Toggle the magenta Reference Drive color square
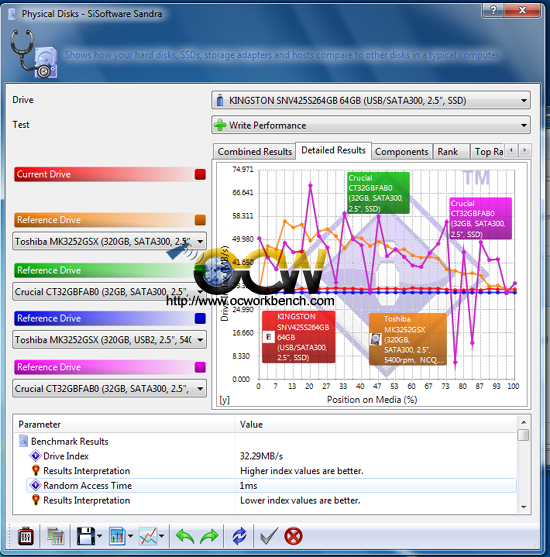 point(200,367)
